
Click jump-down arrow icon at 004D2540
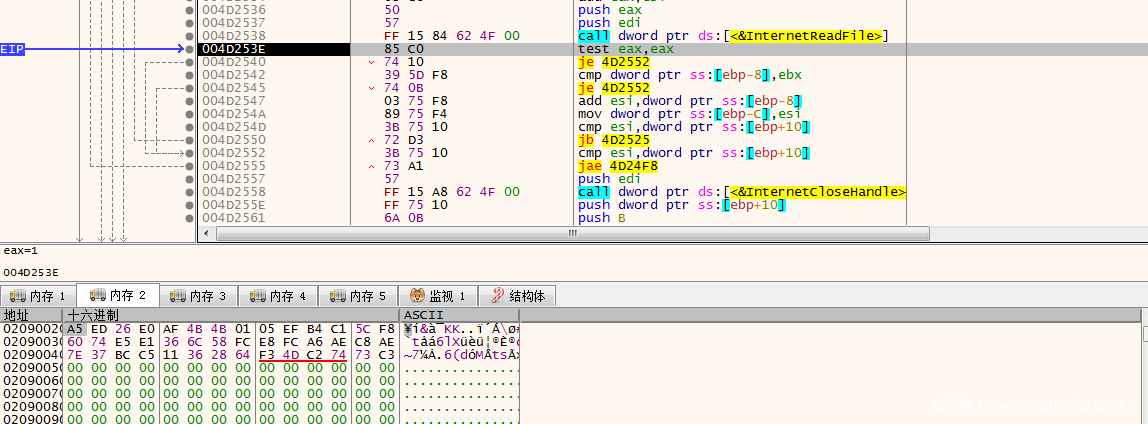371,62
